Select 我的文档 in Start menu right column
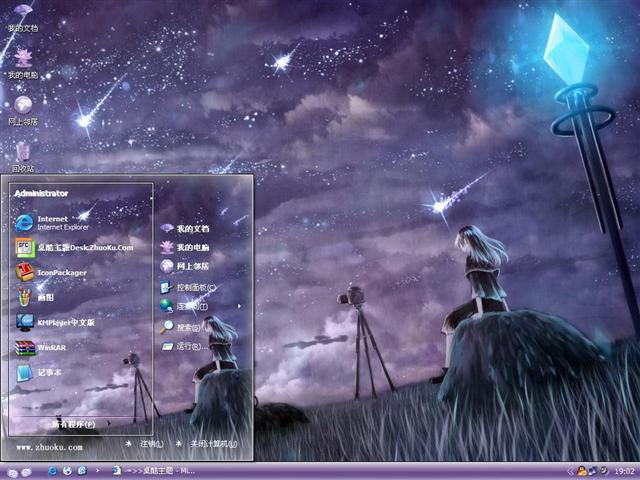640x480 pixels. click(184, 229)
